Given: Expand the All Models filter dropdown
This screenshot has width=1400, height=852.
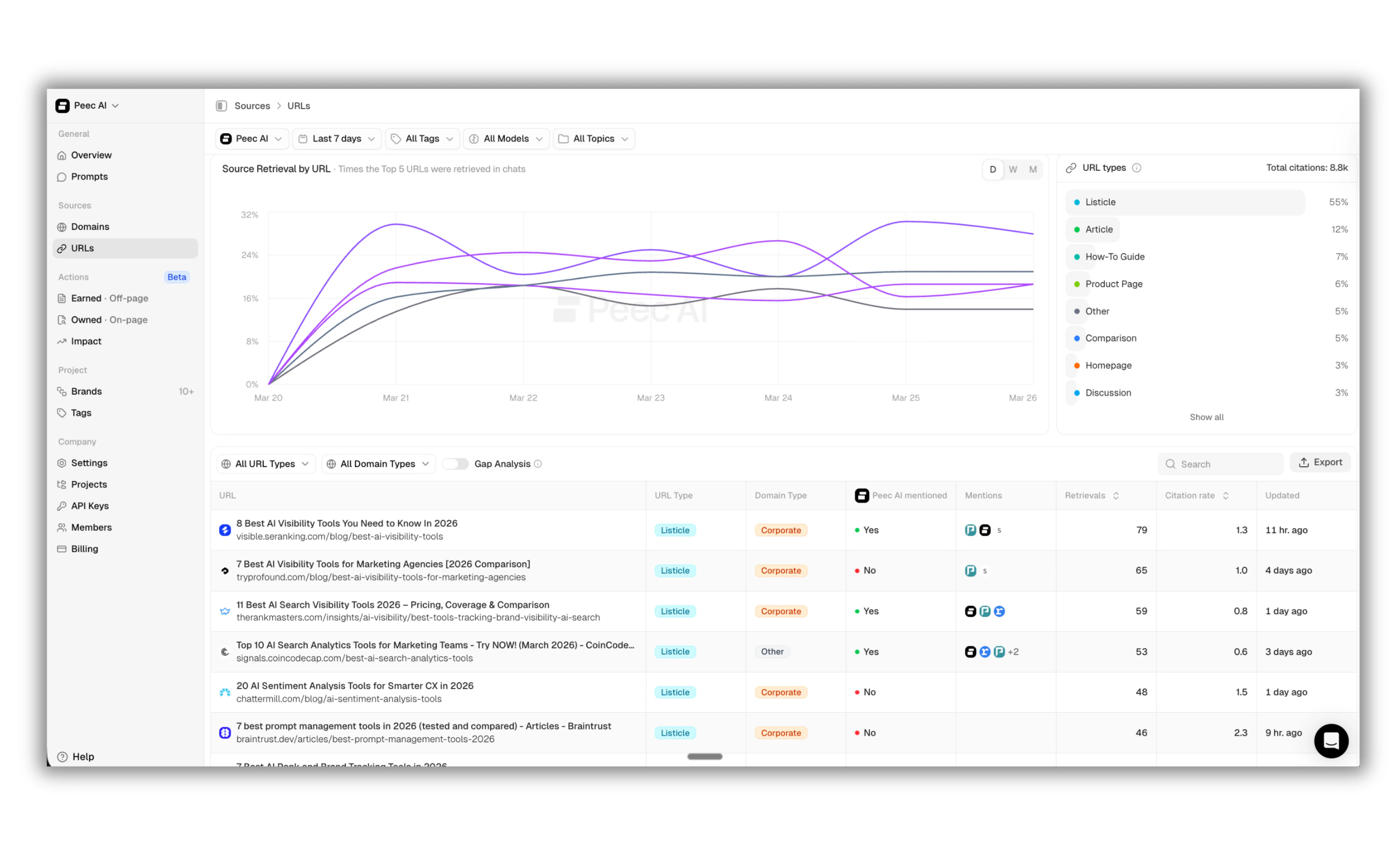Looking at the screenshot, I should [x=506, y=138].
